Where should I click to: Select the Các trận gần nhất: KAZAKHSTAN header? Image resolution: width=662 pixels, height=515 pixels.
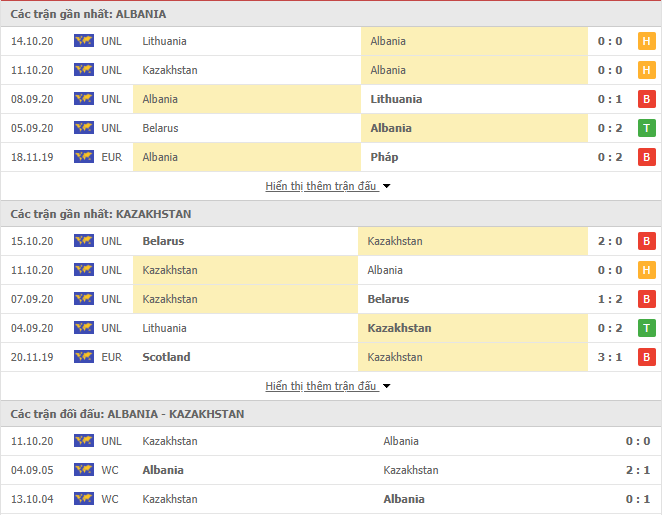331,214
